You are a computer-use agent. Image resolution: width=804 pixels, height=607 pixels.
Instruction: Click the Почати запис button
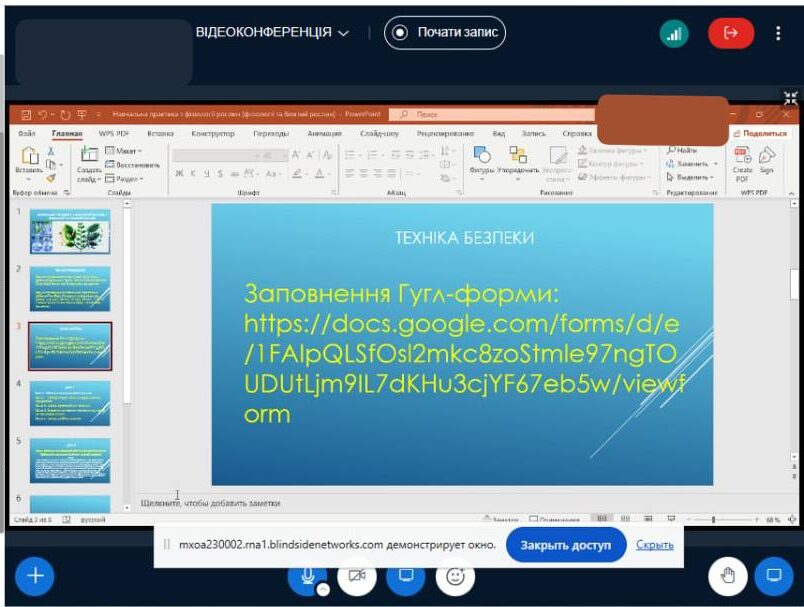[x=445, y=32]
